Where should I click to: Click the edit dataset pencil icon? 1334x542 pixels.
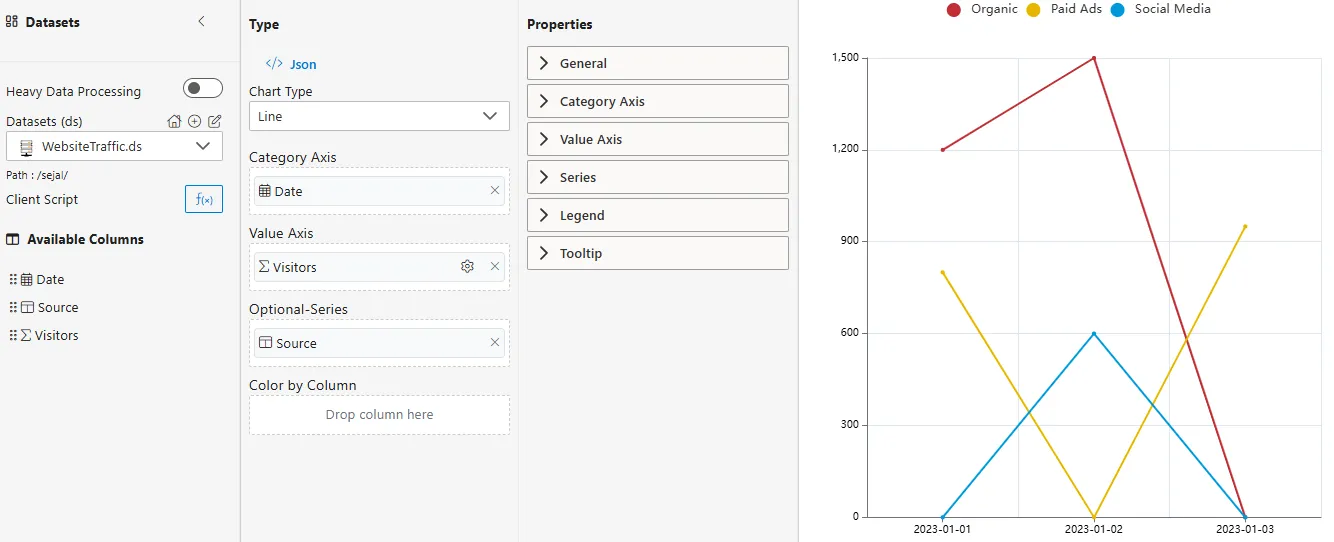(x=214, y=122)
